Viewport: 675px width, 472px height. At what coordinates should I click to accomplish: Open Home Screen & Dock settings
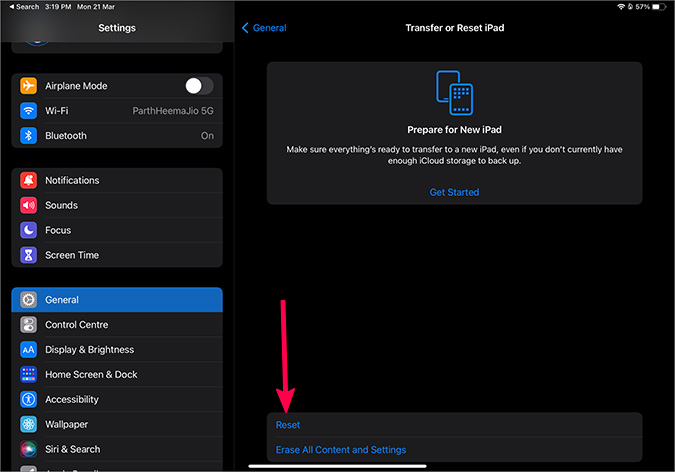click(x=117, y=375)
